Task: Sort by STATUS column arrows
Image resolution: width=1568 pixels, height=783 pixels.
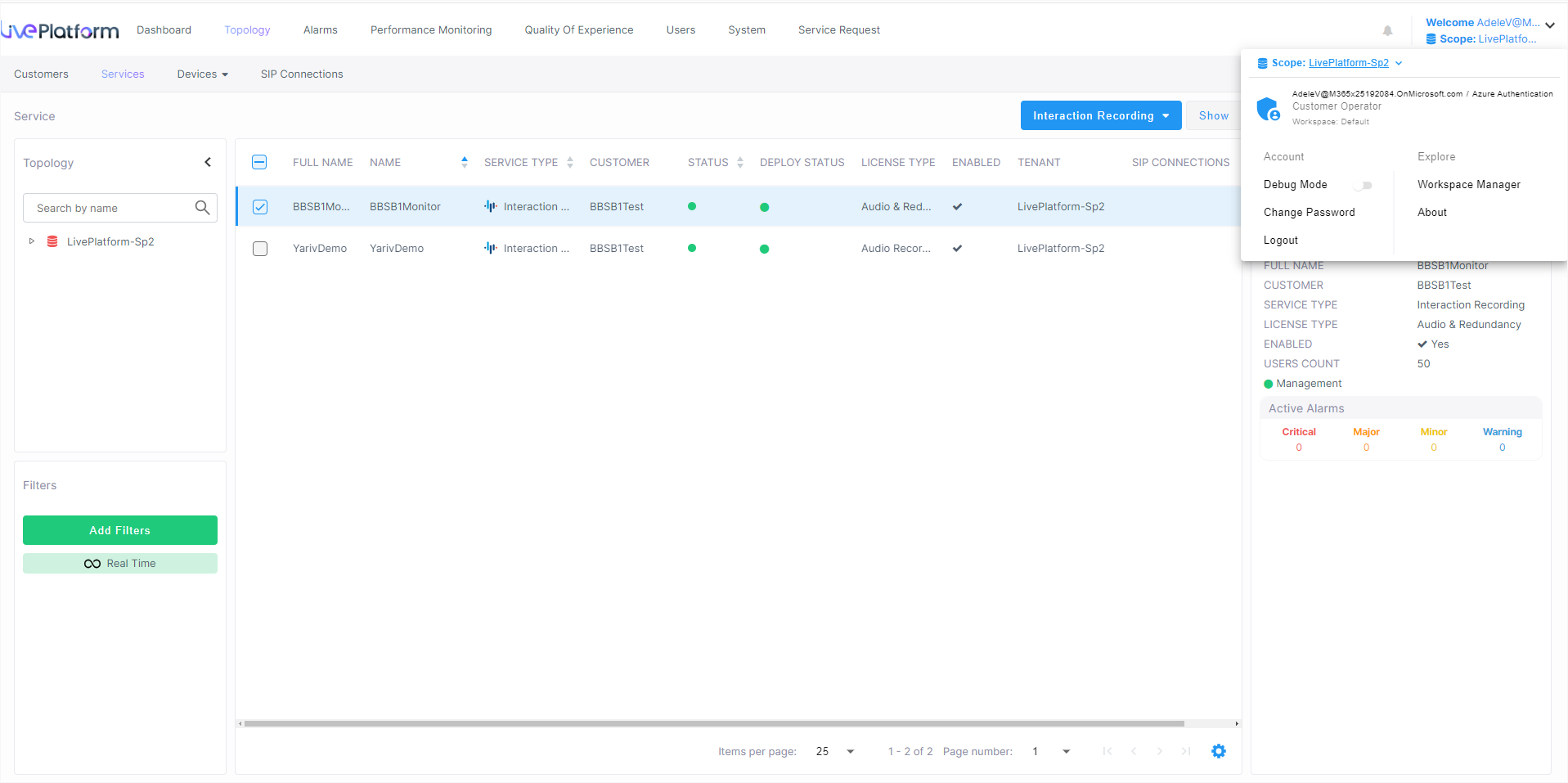Action: (x=740, y=162)
